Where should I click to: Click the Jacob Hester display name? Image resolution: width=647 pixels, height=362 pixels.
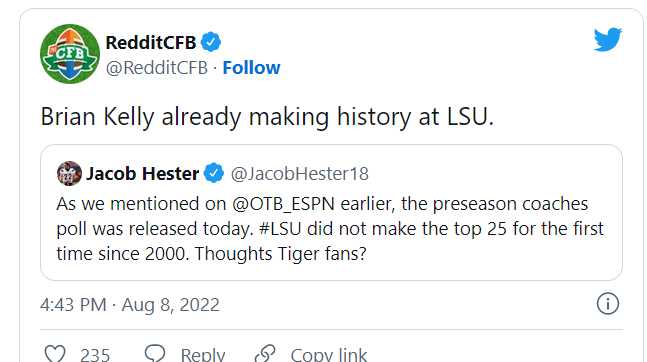pos(142,173)
